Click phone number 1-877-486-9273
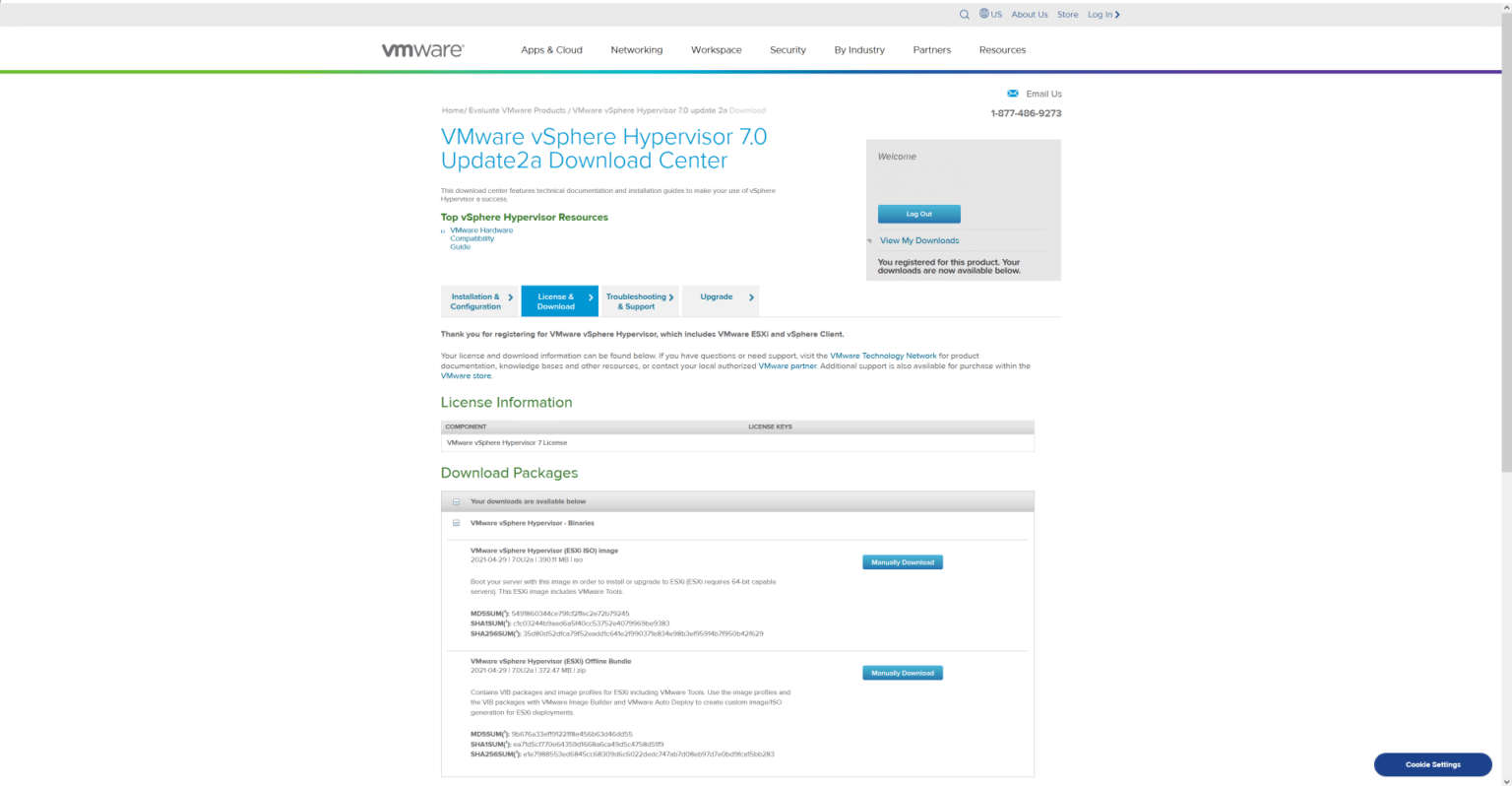The image size is (1512, 786). [1026, 113]
